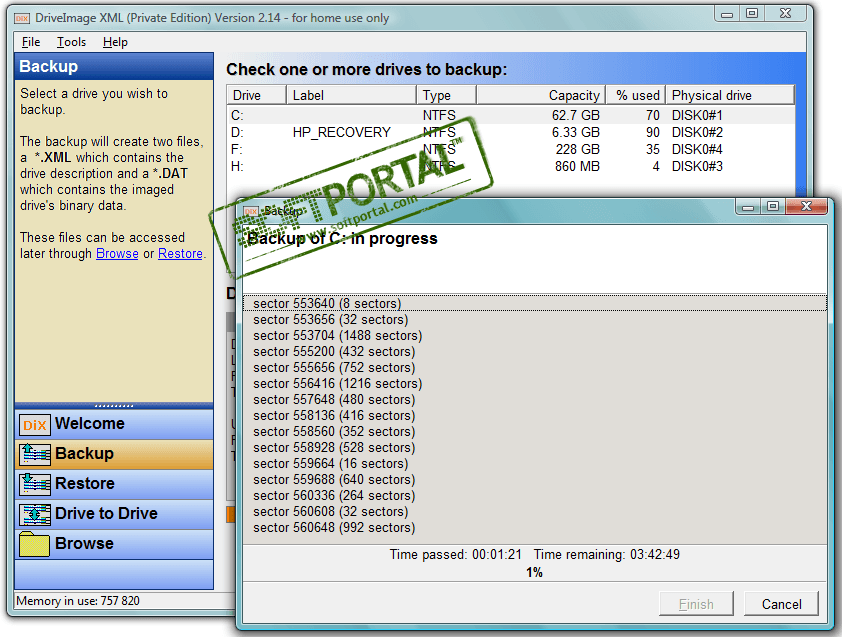The image size is (842, 637).
Task: Open the File menu
Action: pyautogui.click(x=31, y=42)
